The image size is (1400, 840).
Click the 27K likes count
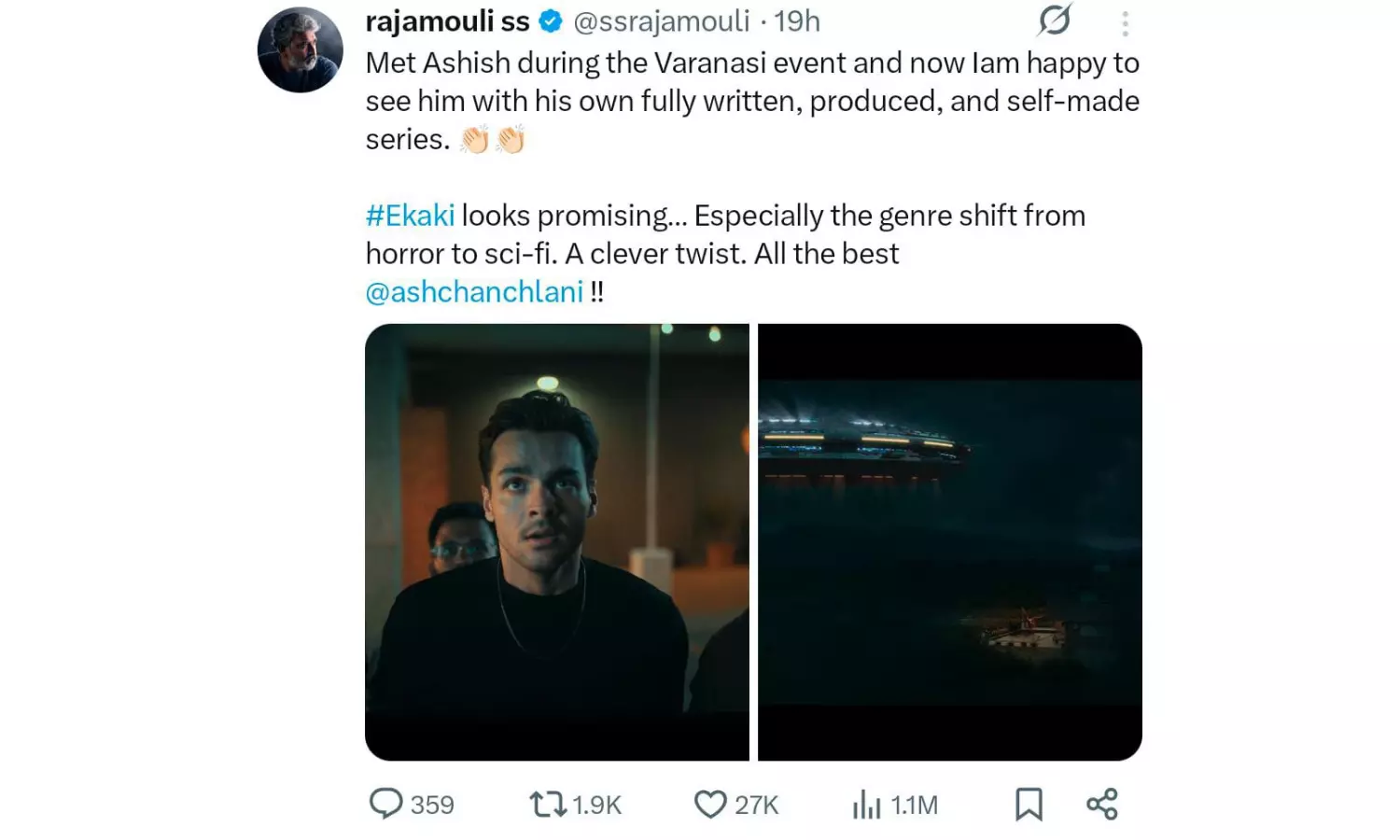coord(754,803)
